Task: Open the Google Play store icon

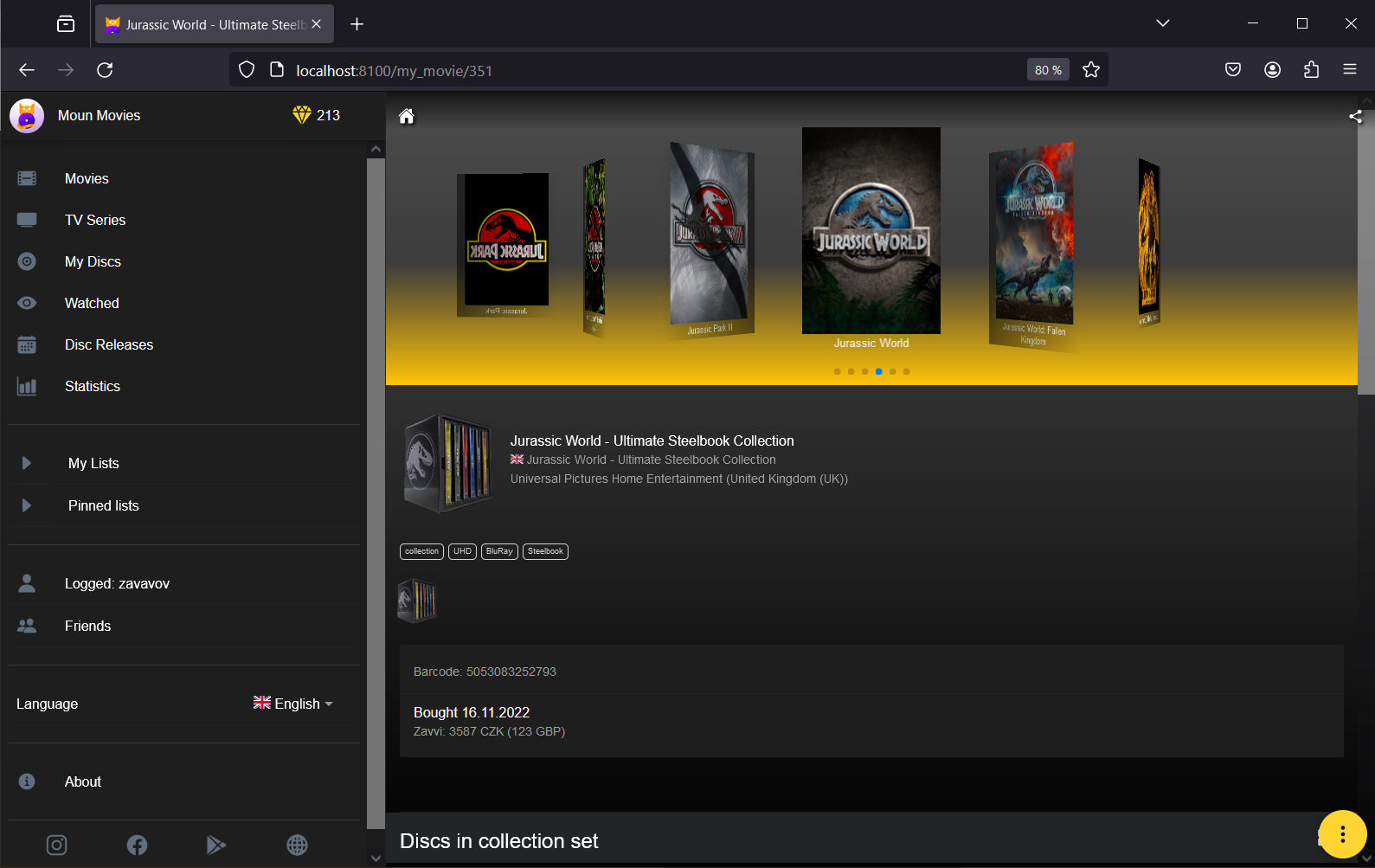Action: coord(216,845)
